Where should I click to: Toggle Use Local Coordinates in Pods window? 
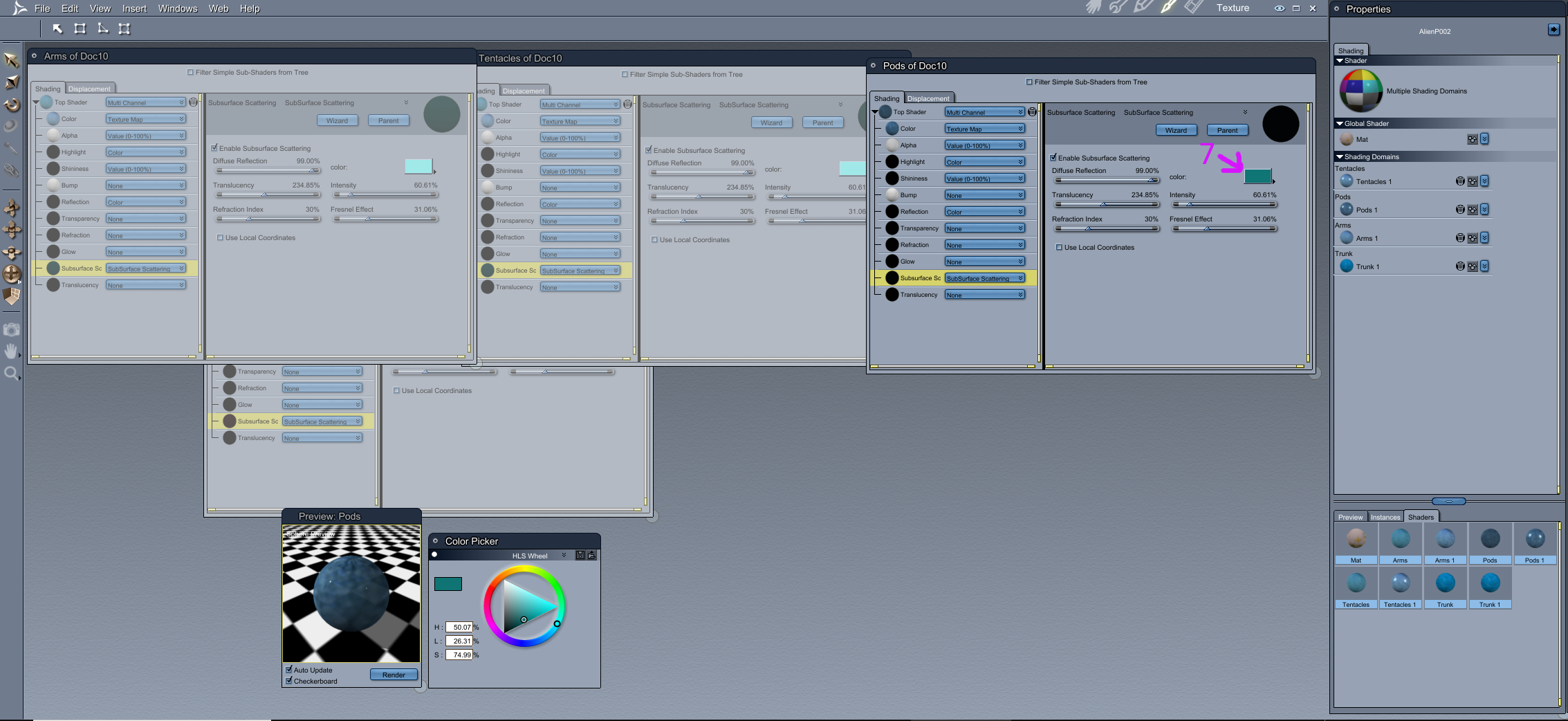click(x=1059, y=247)
